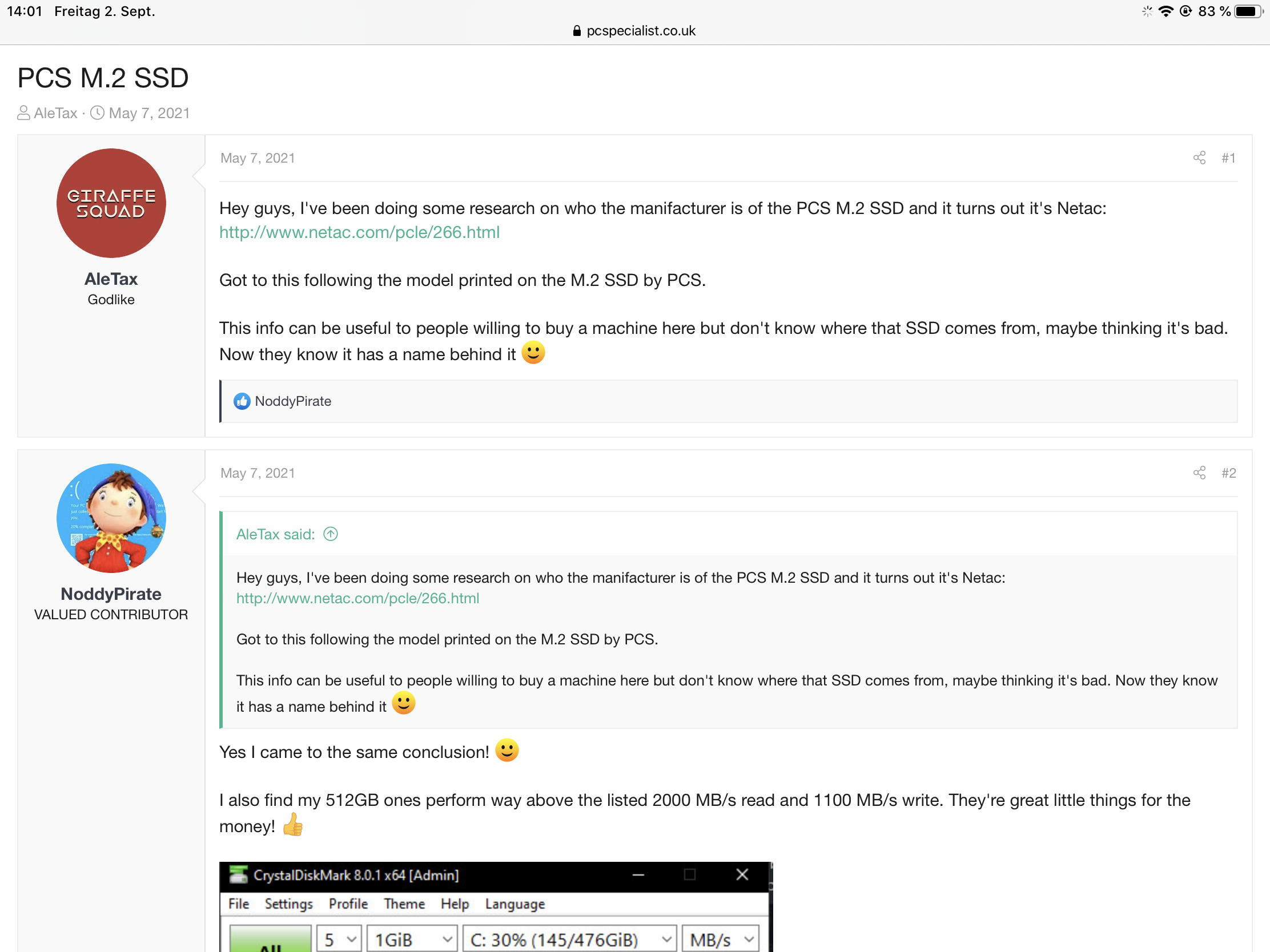Open post permalink #2
The width and height of the screenshot is (1270, 952).
1228,473
